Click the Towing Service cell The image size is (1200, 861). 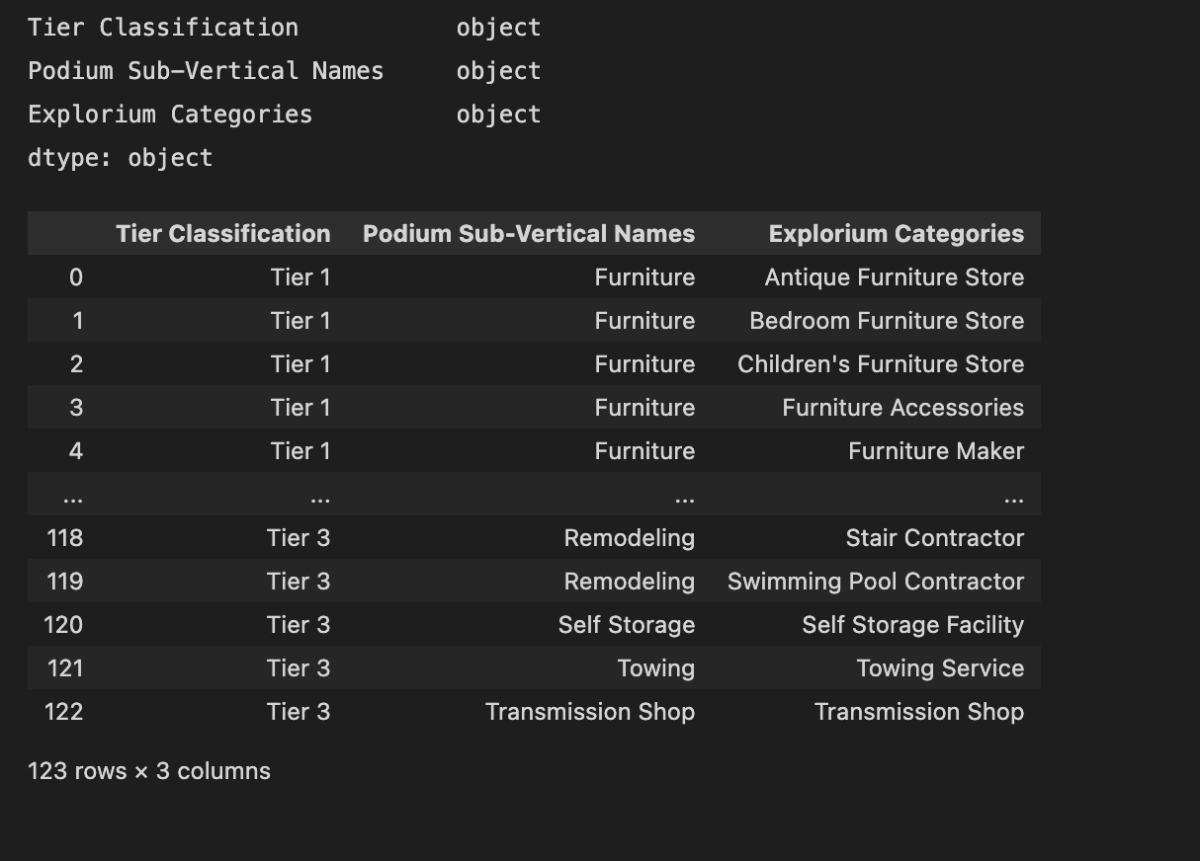pos(940,669)
